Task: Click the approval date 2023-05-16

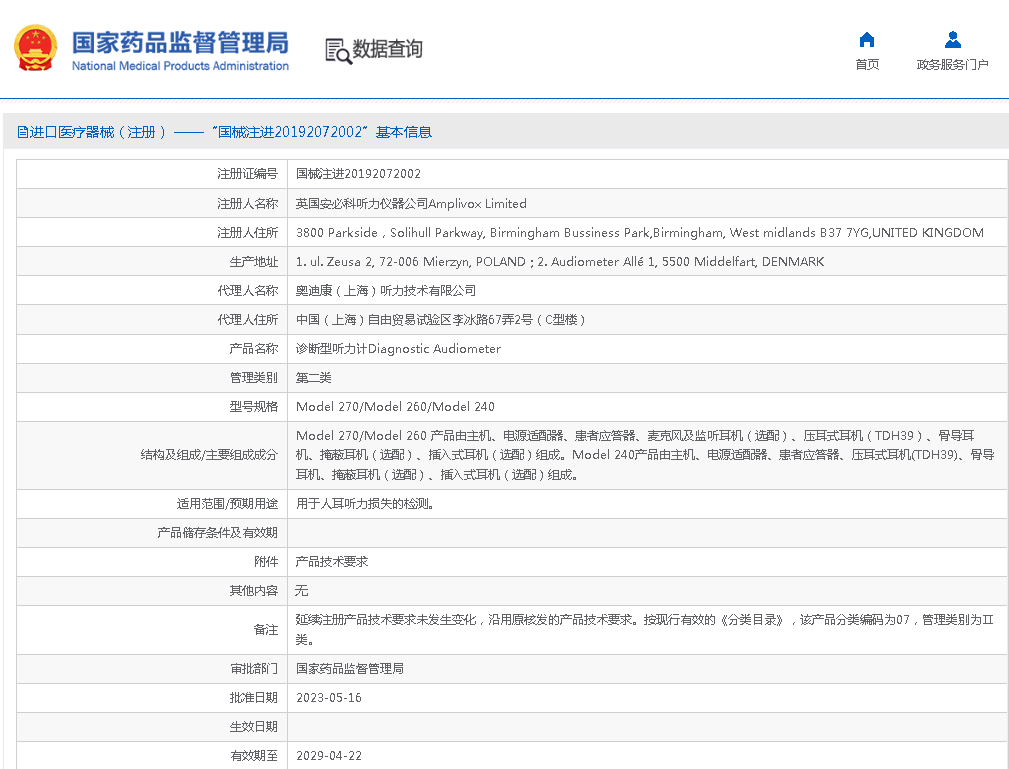Action: [x=328, y=698]
